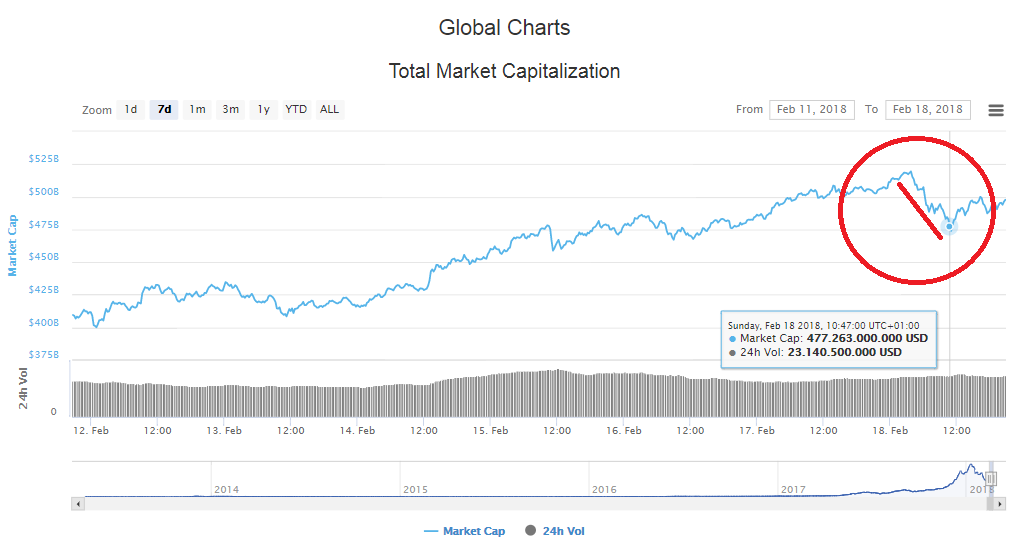Open the chart hamburger menu icon
Viewport: 1013px width, 548px height.
click(995, 110)
